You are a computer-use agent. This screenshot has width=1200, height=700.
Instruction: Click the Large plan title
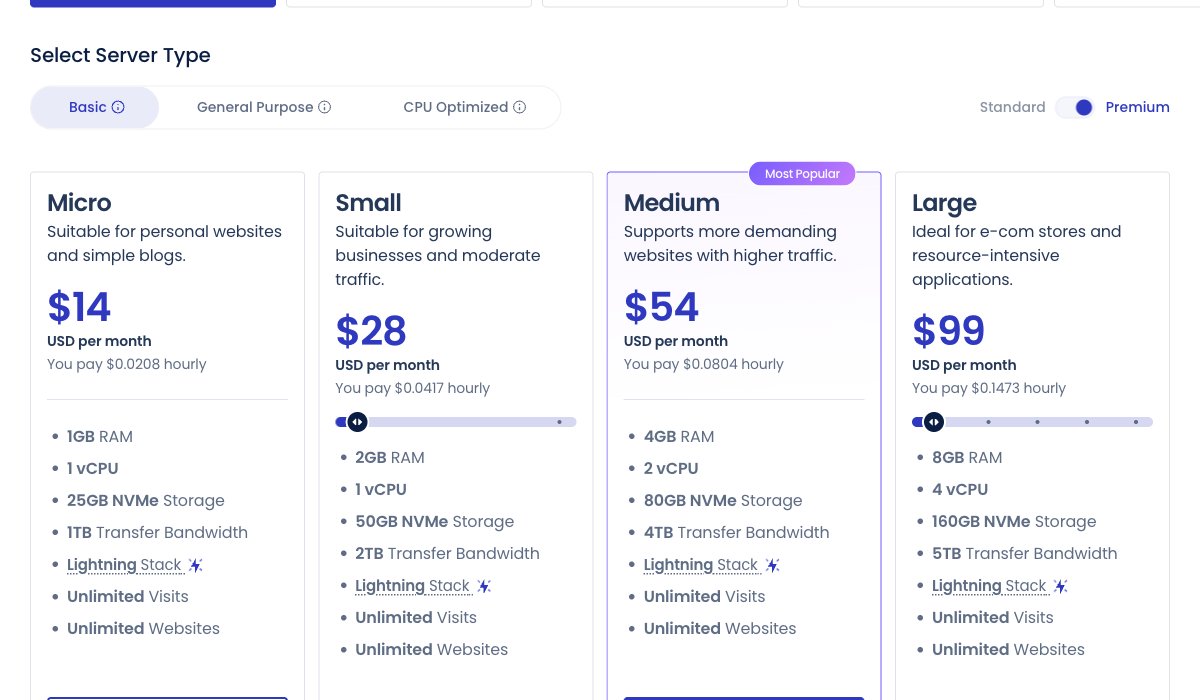pos(944,204)
